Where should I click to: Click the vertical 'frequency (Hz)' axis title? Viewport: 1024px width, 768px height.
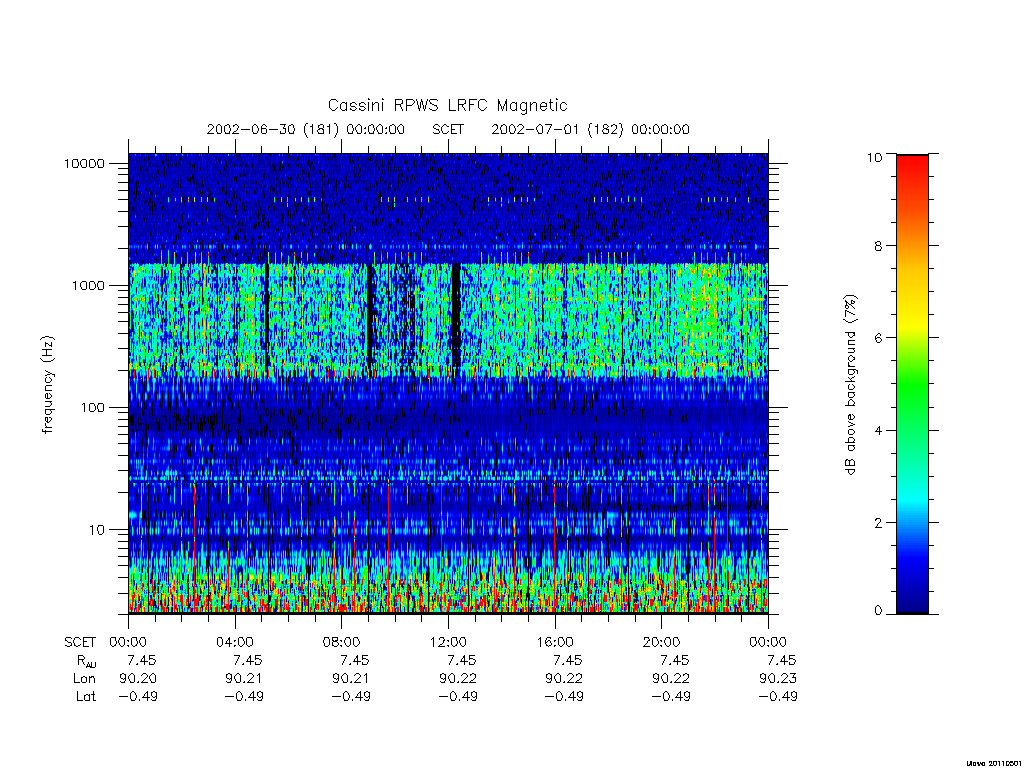tap(47, 385)
